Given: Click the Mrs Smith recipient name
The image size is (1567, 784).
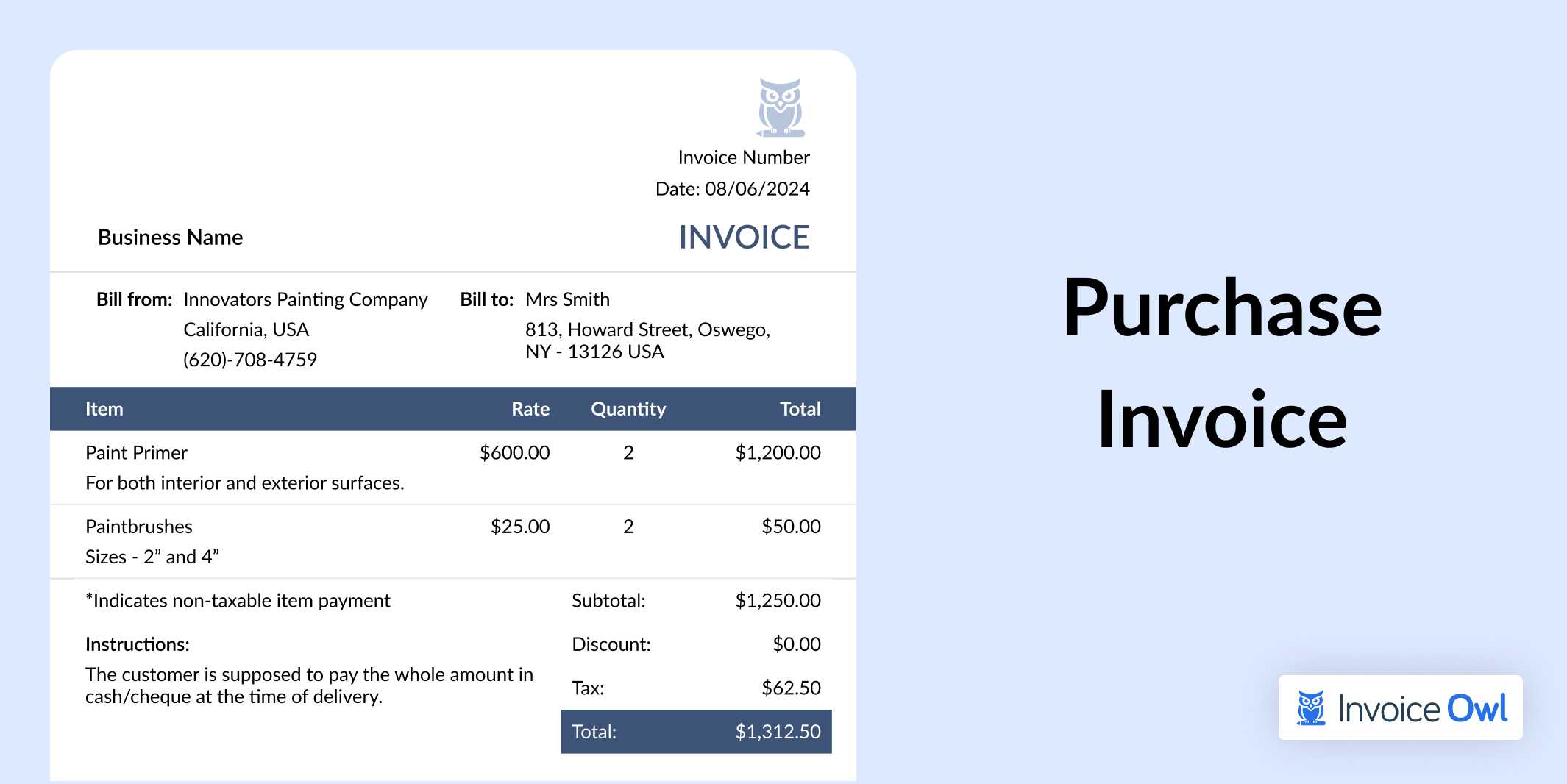Looking at the screenshot, I should click(x=567, y=299).
